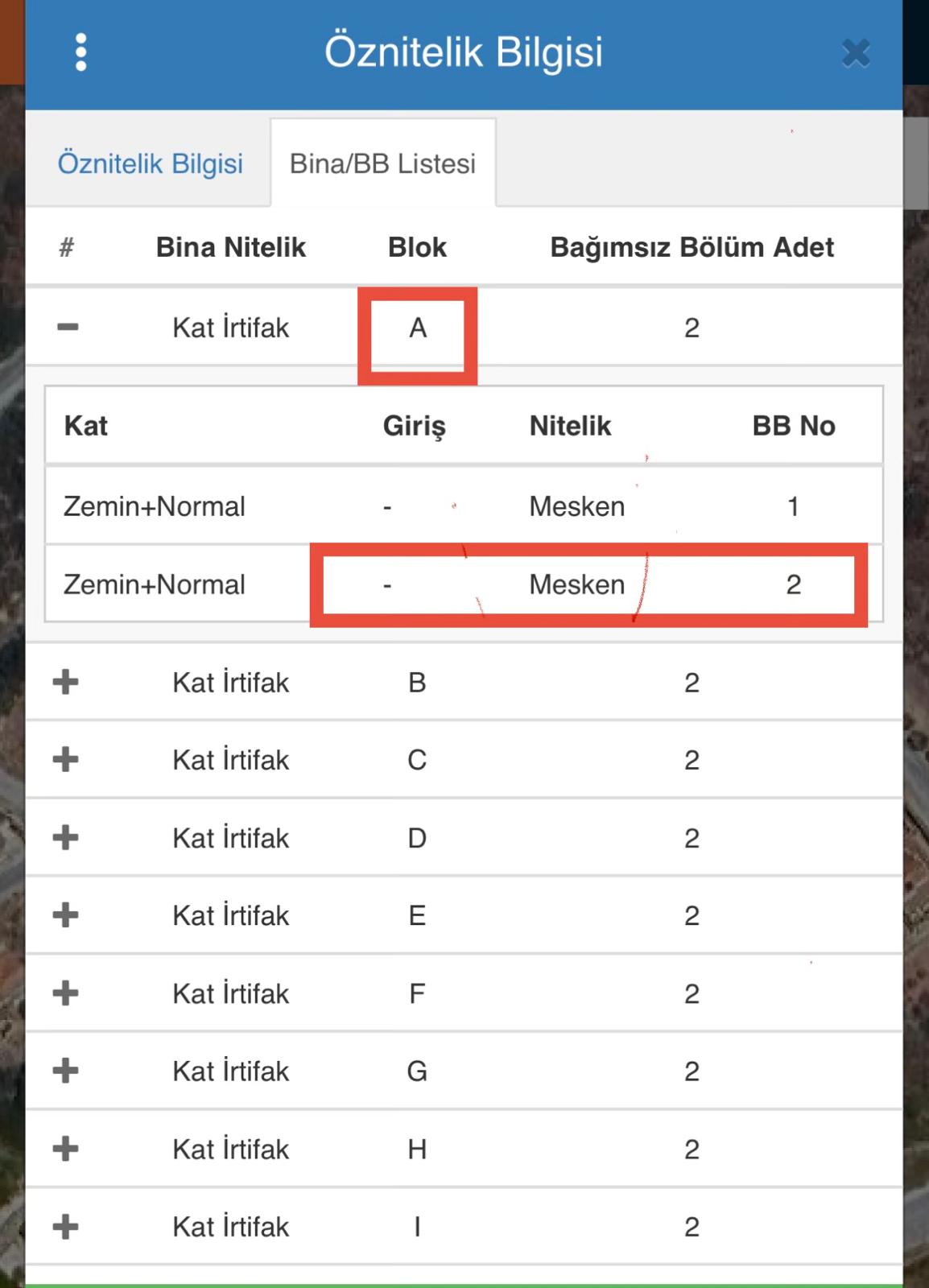Click the Kat column header

click(x=84, y=426)
